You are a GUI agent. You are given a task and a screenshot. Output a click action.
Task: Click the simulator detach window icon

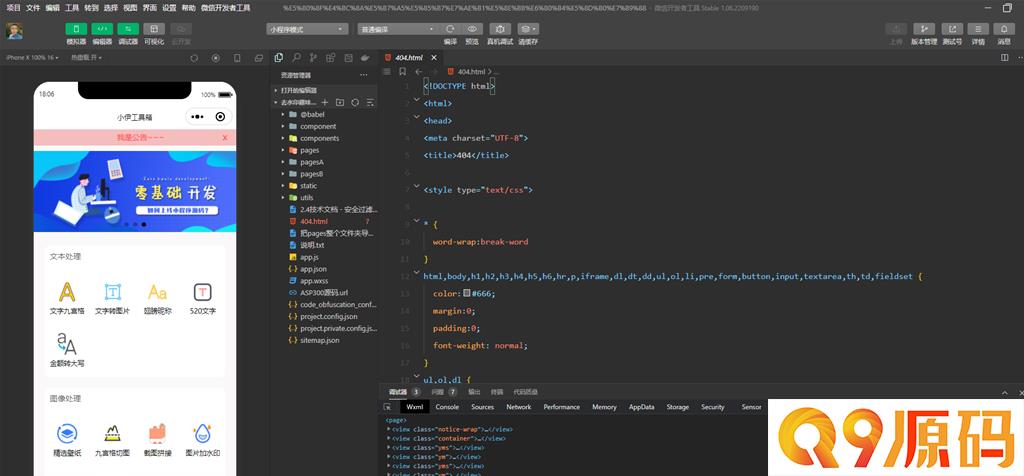[259, 57]
